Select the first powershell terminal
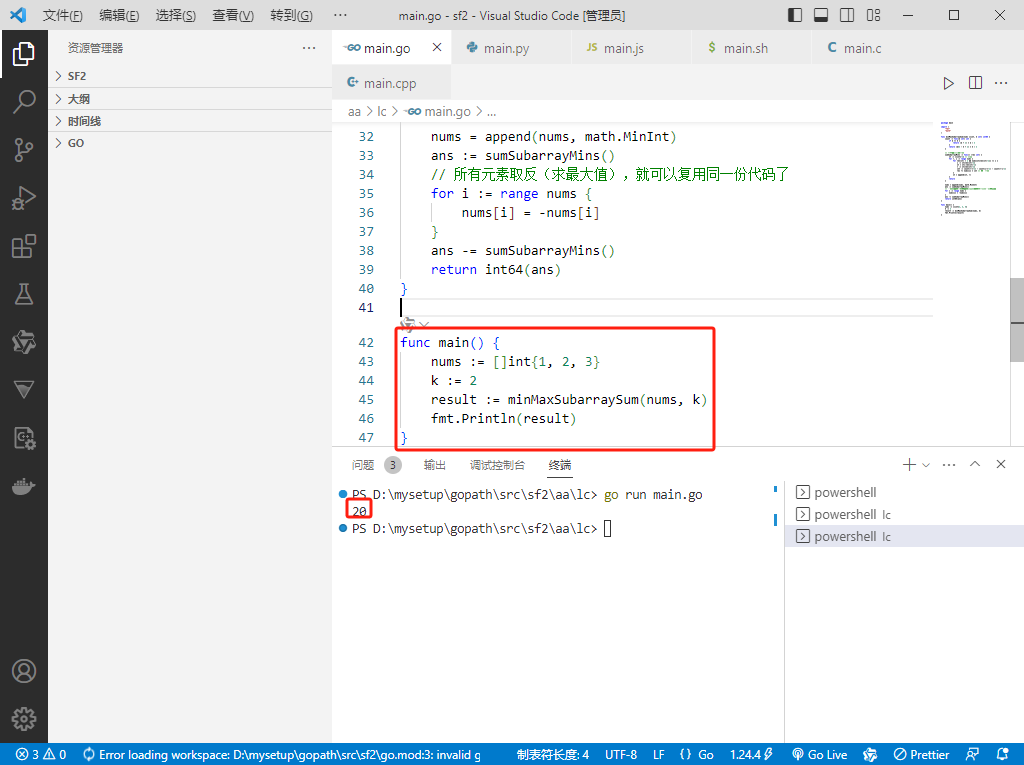The image size is (1024, 765). coord(904,492)
